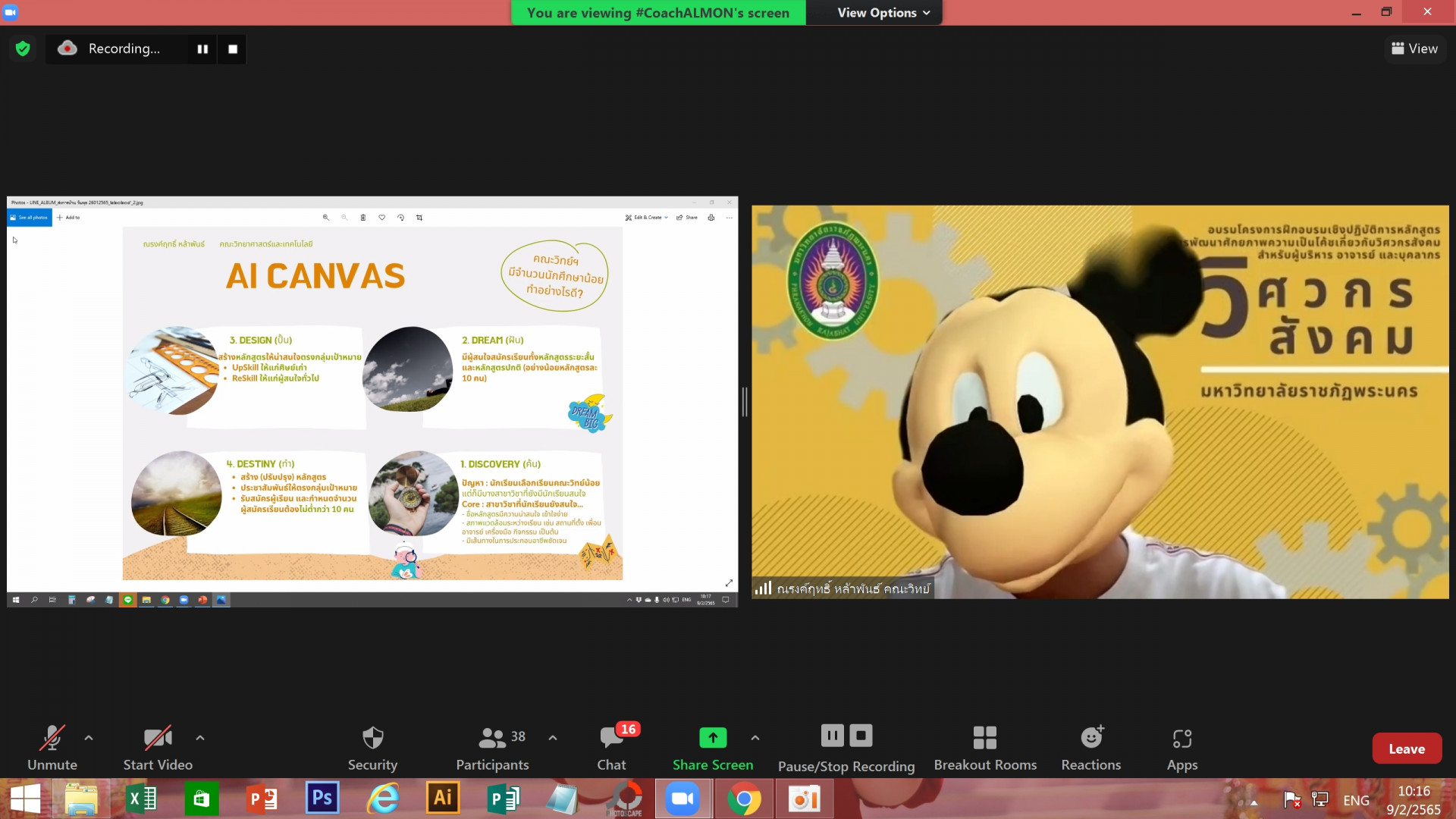Open PhotoScape from the taskbar
Screen dimensions: 1456x819
click(x=626, y=799)
